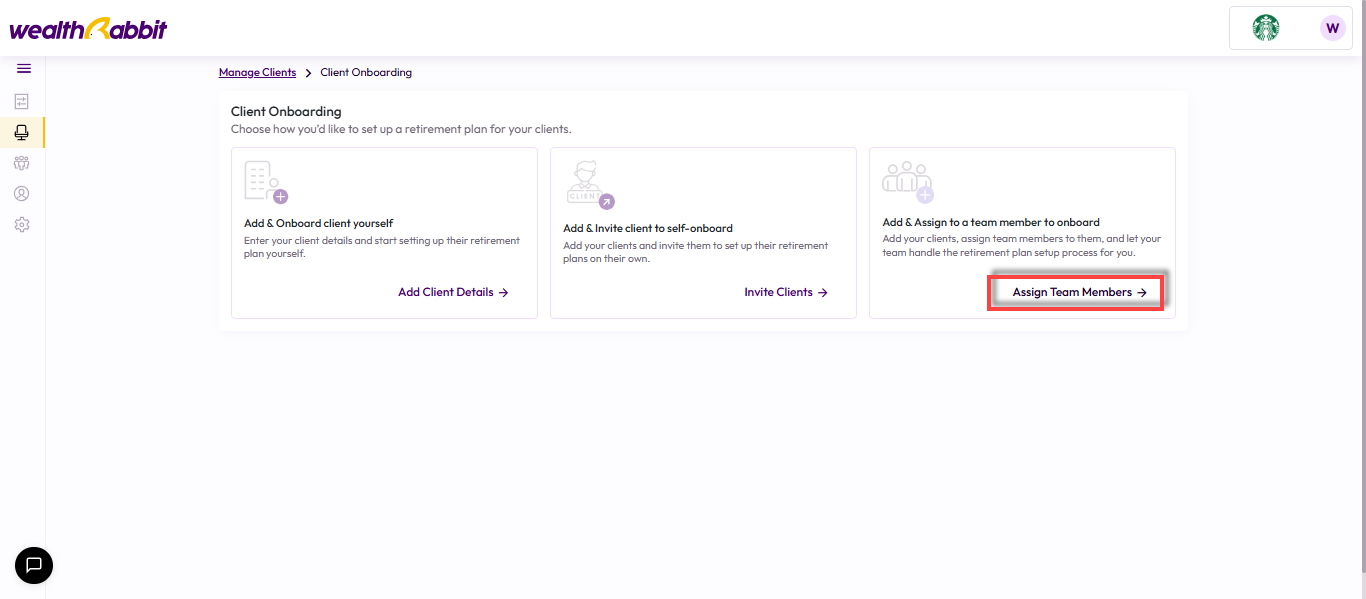Click the Client Onboarding breadcrumb item
Image resolution: width=1366 pixels, height=599 pixels.
[366, 73]
